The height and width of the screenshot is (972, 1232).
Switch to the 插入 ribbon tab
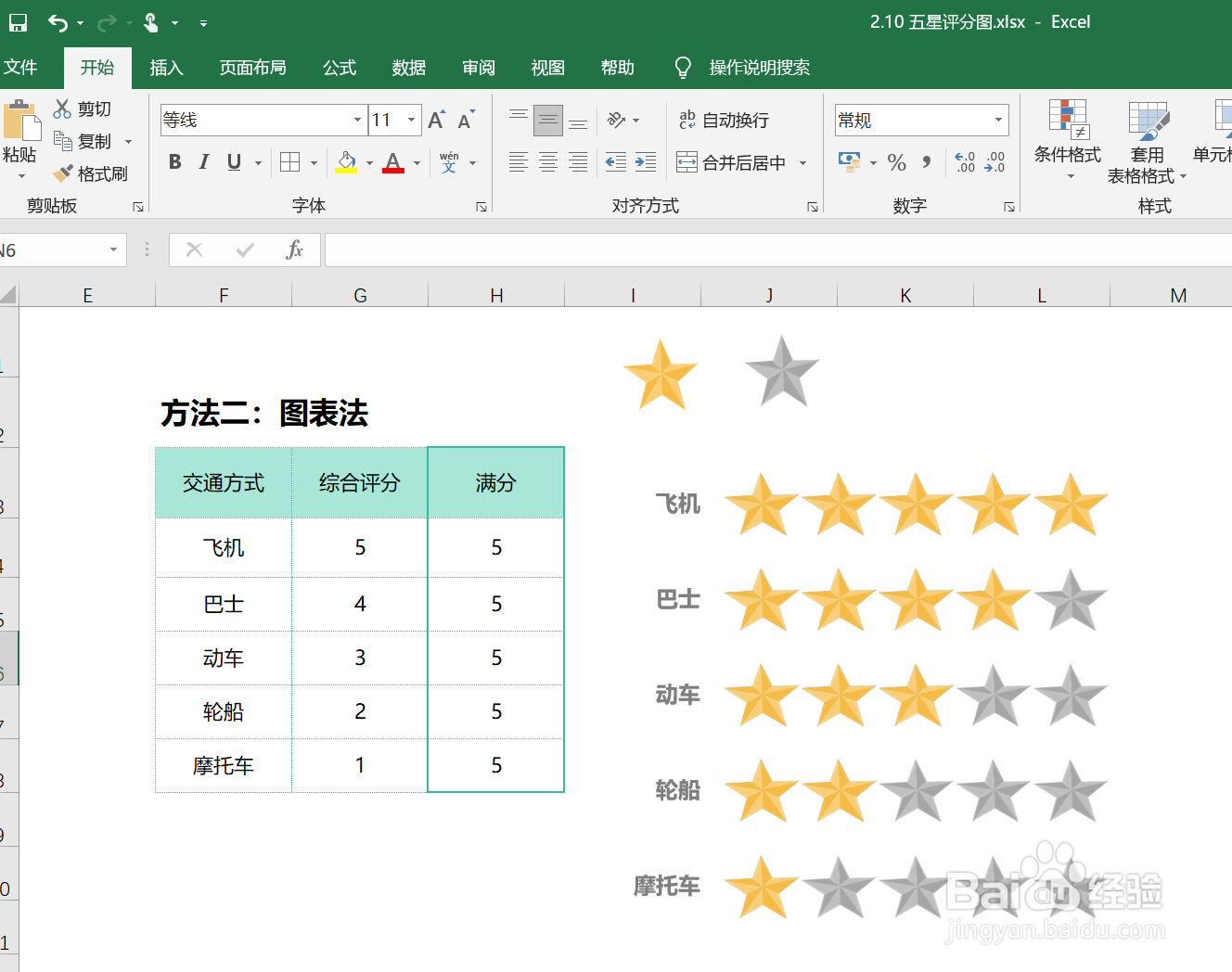pyautogui.click(x=166, y=67)
